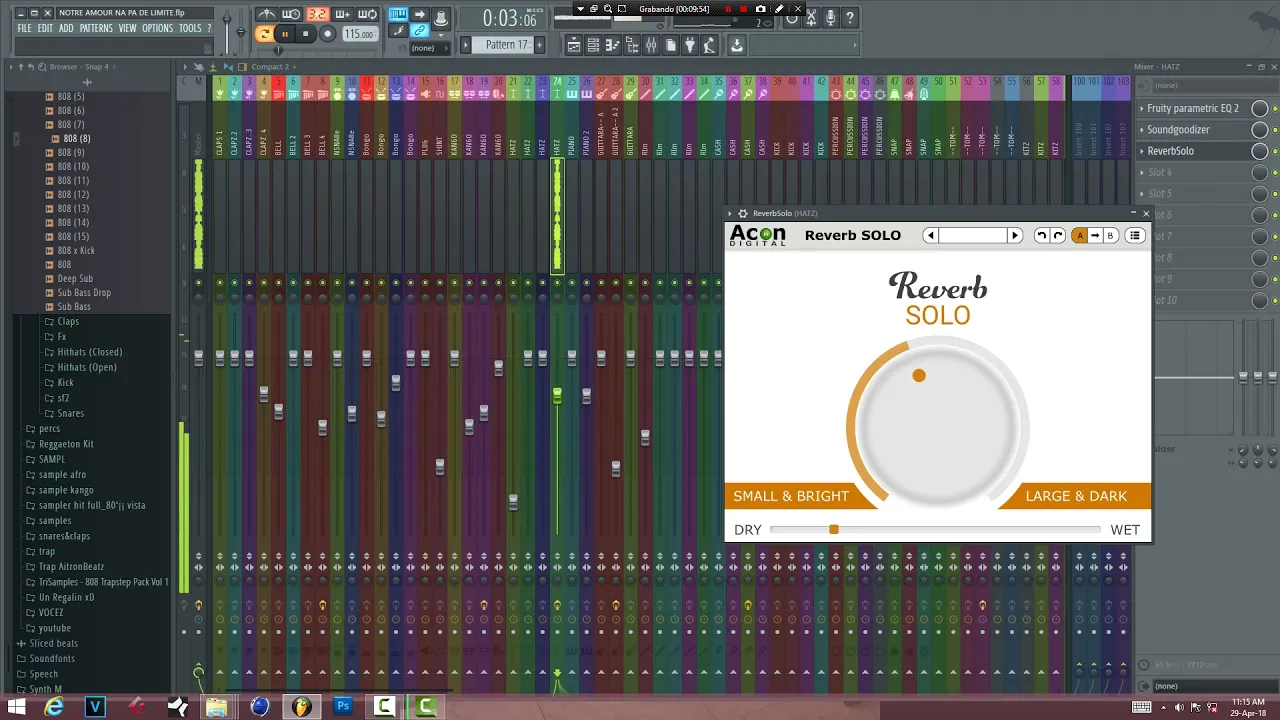This screenshot has height=720, width=1280.
Task: Click the ReverbSolo mix level knob in mixer
Action: click(1260, 151)
